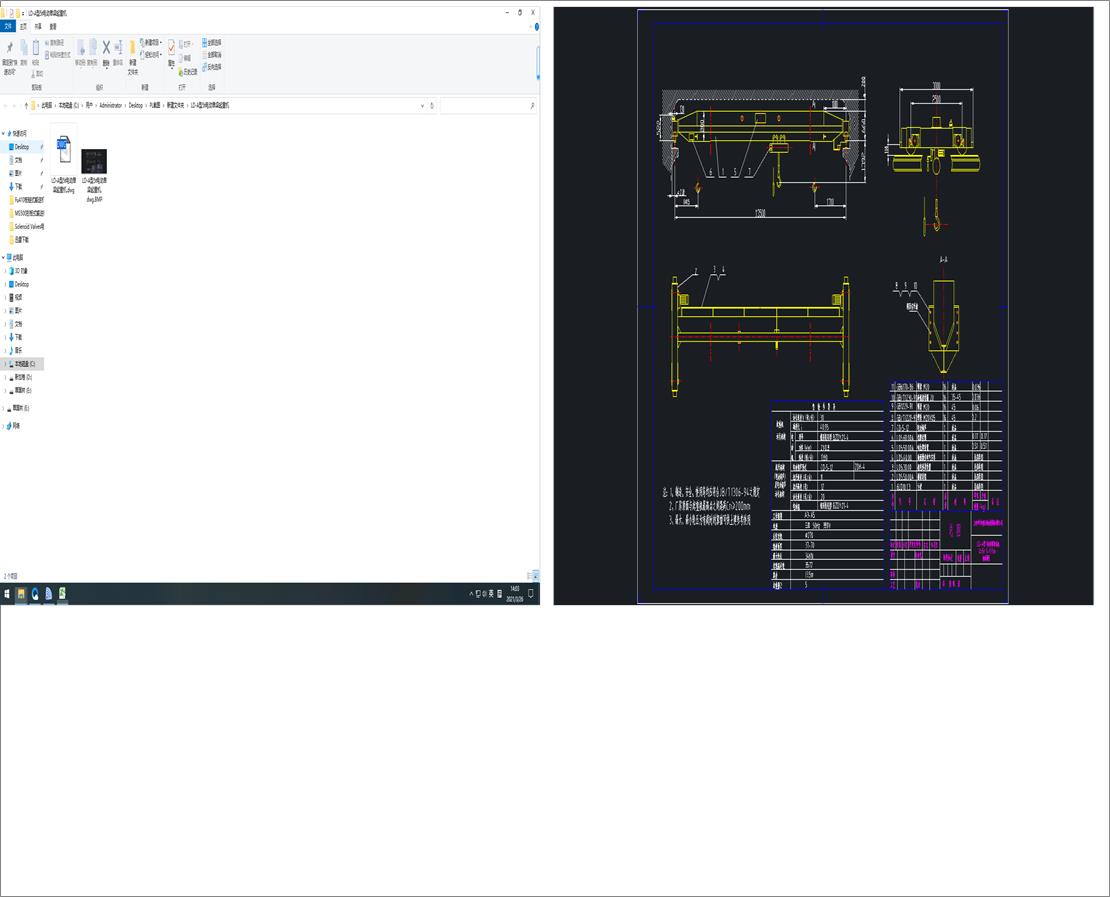Viewport: 1110px width, 897px height.
Task: Switch to the Home ribbon tab
Action: tap(23, 26)
